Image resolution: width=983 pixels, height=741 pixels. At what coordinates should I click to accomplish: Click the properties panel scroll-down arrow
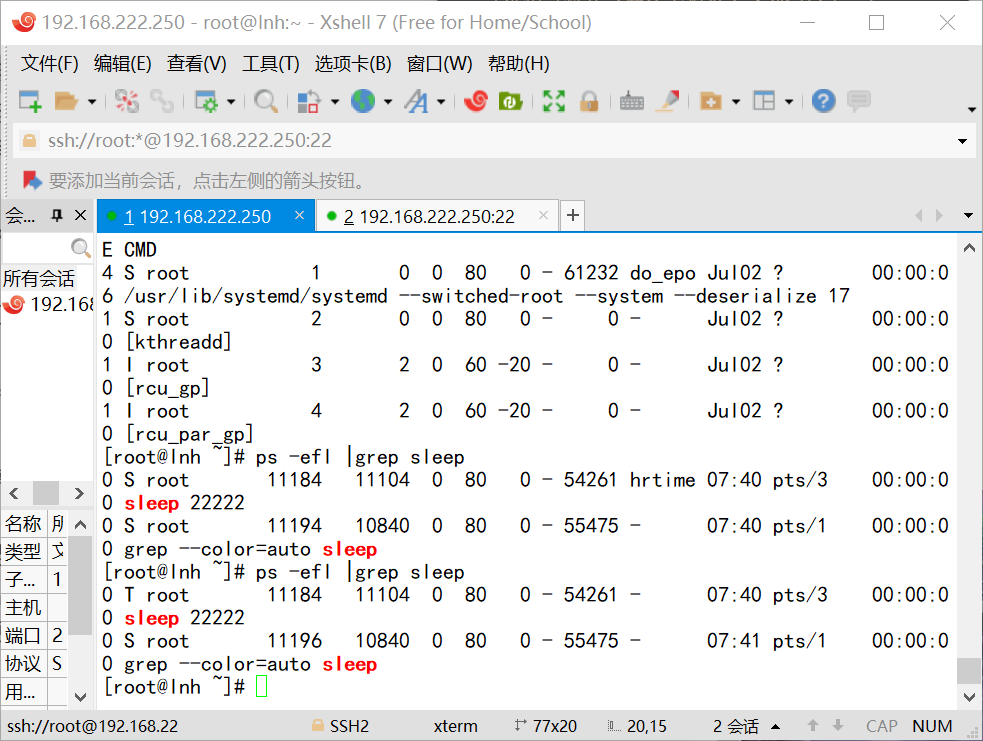[80, 696]
